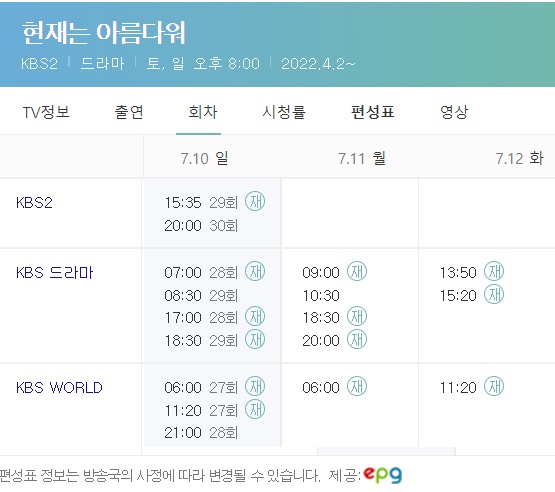Click the rerun icon beside 11:20 27회
The image size is (555, 492).
255,409
